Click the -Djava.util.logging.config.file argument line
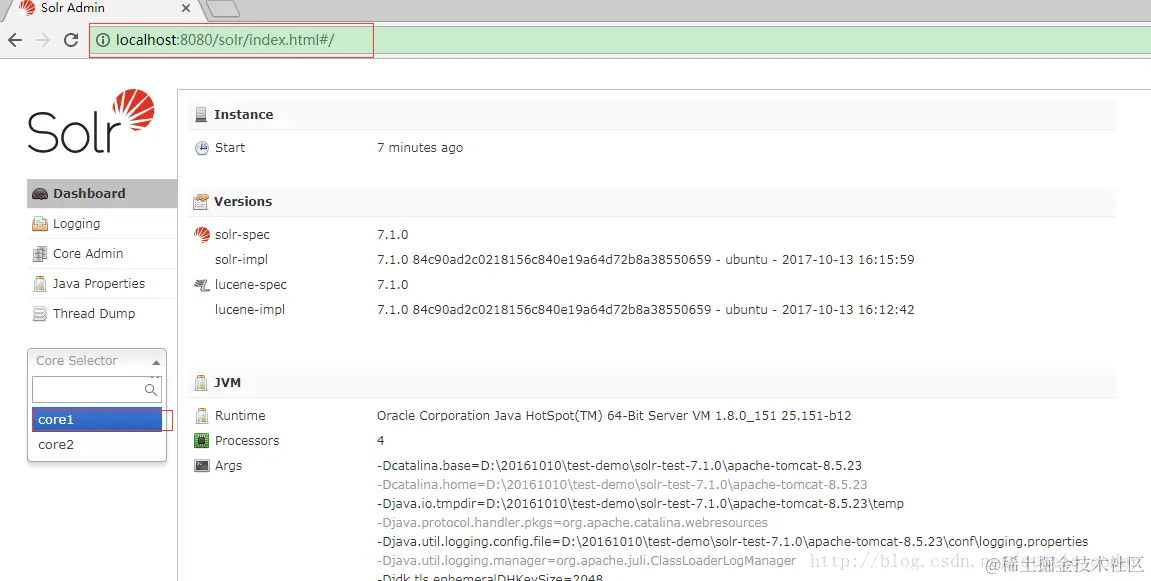The width and height of the screenshot is (1151, 581). click(733, 542)
